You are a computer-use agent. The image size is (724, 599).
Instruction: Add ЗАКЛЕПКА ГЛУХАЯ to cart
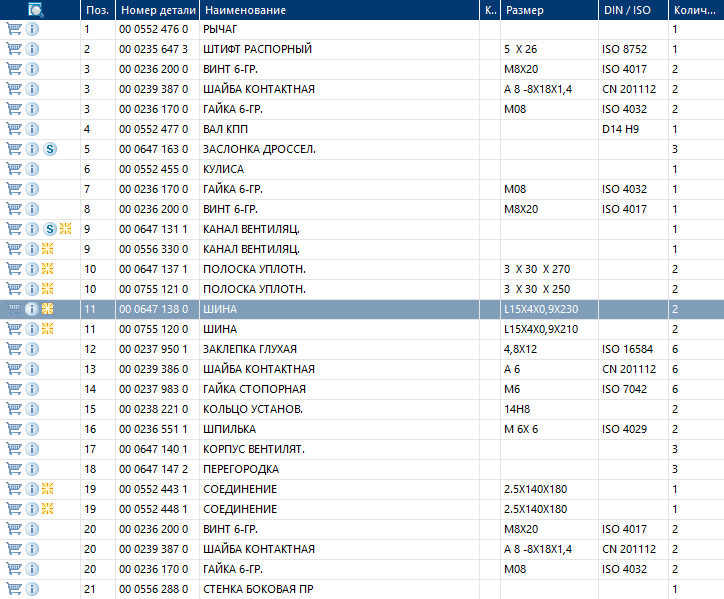tap(14, 349)
